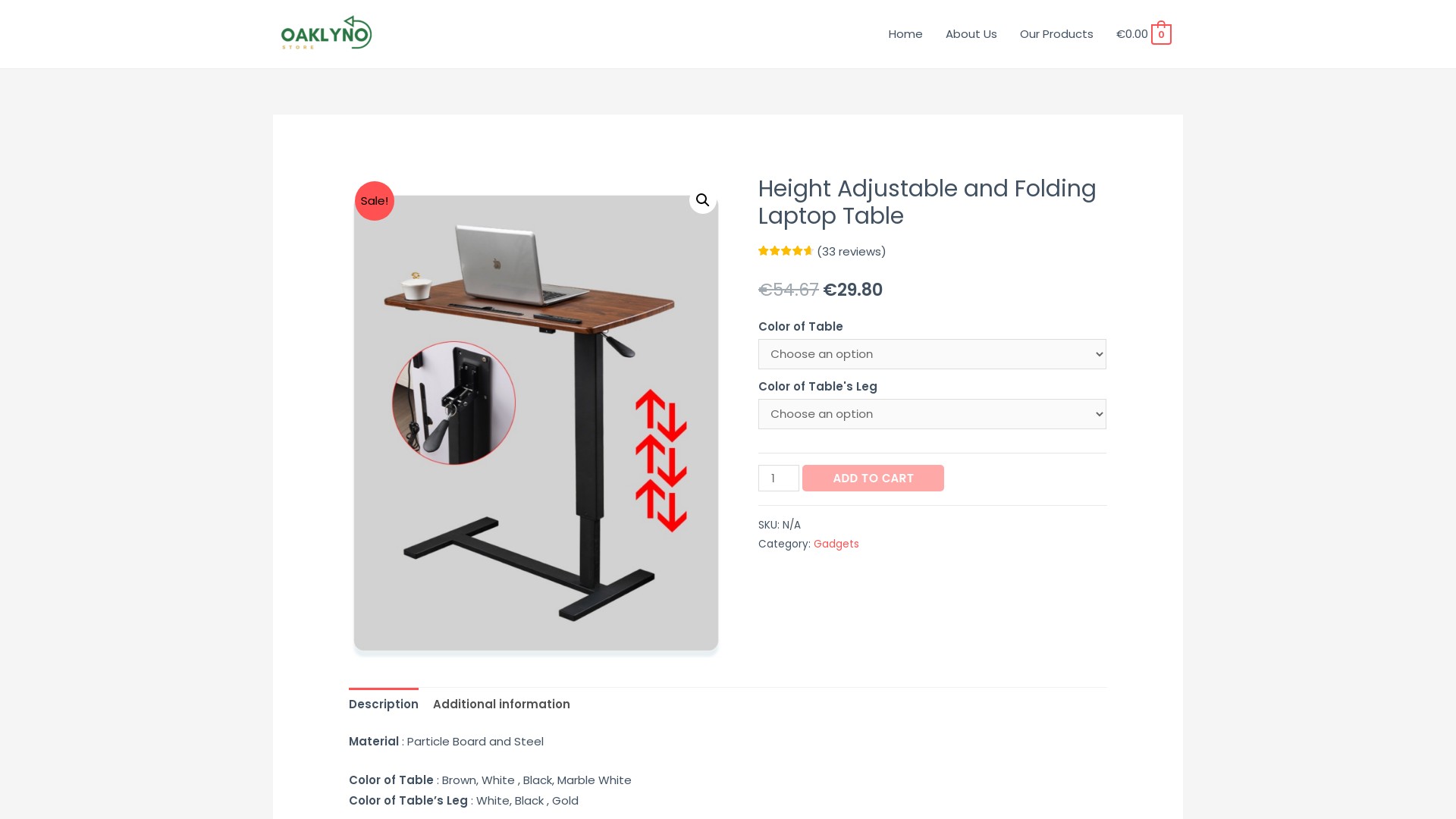
Task: Open the Gadgets category link
Action: [836, 544]
